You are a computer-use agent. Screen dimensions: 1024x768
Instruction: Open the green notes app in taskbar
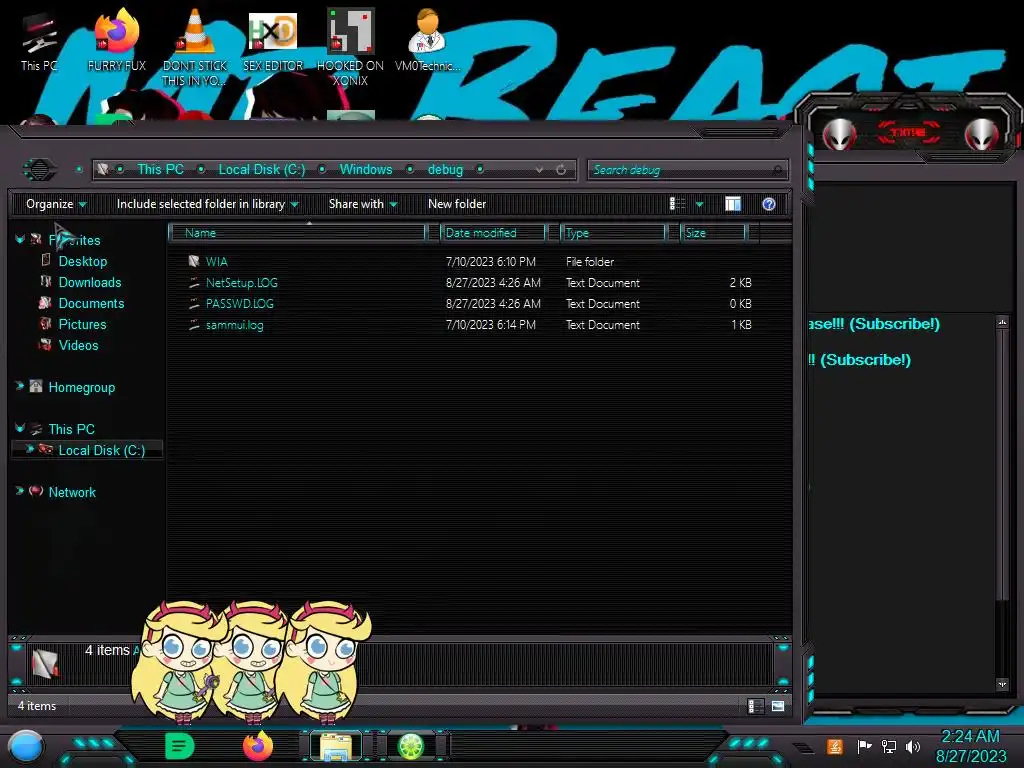pyautogui.click(x=179, y=746)
